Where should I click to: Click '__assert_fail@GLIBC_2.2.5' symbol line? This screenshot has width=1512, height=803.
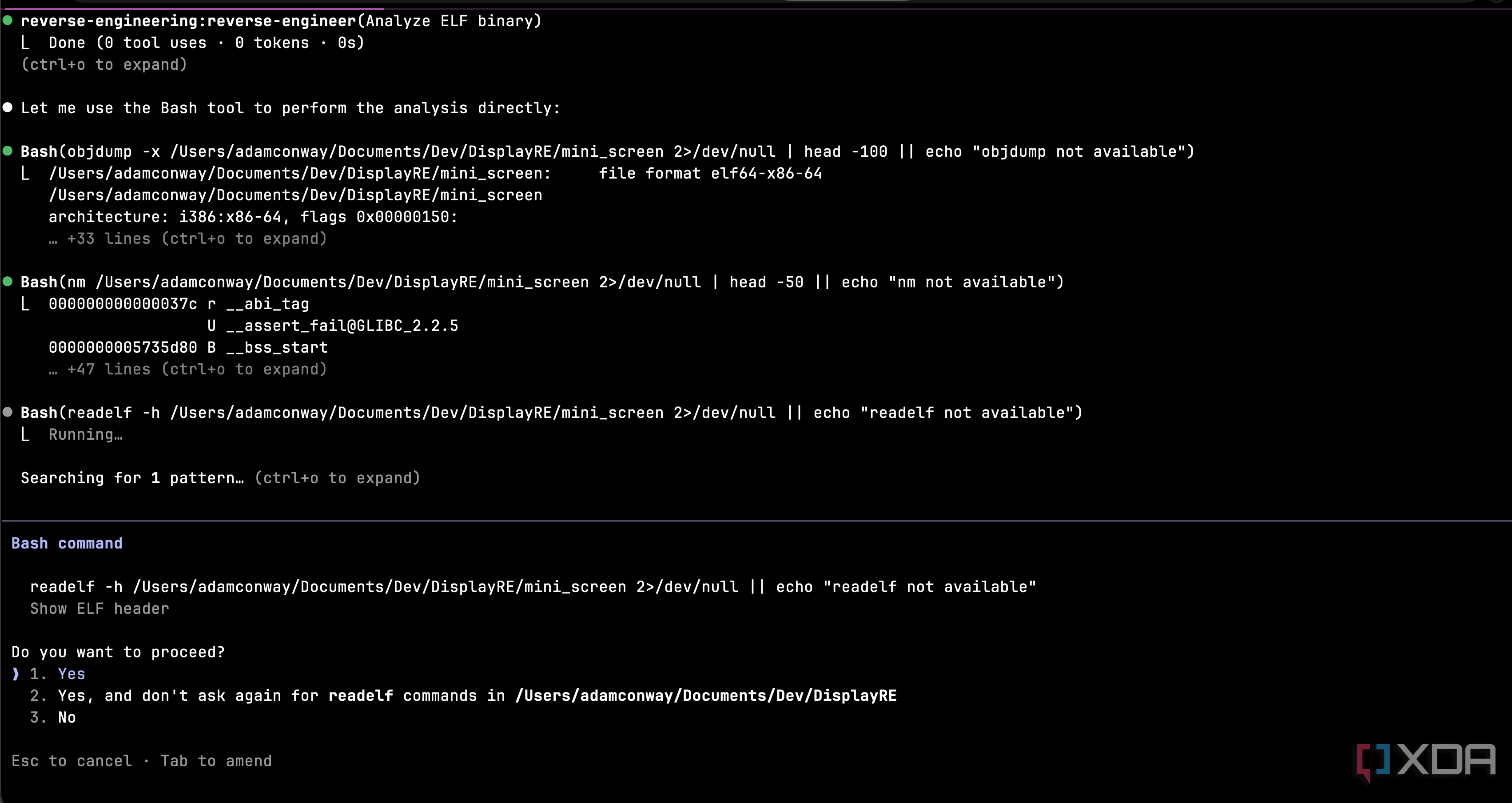(333, 326)
